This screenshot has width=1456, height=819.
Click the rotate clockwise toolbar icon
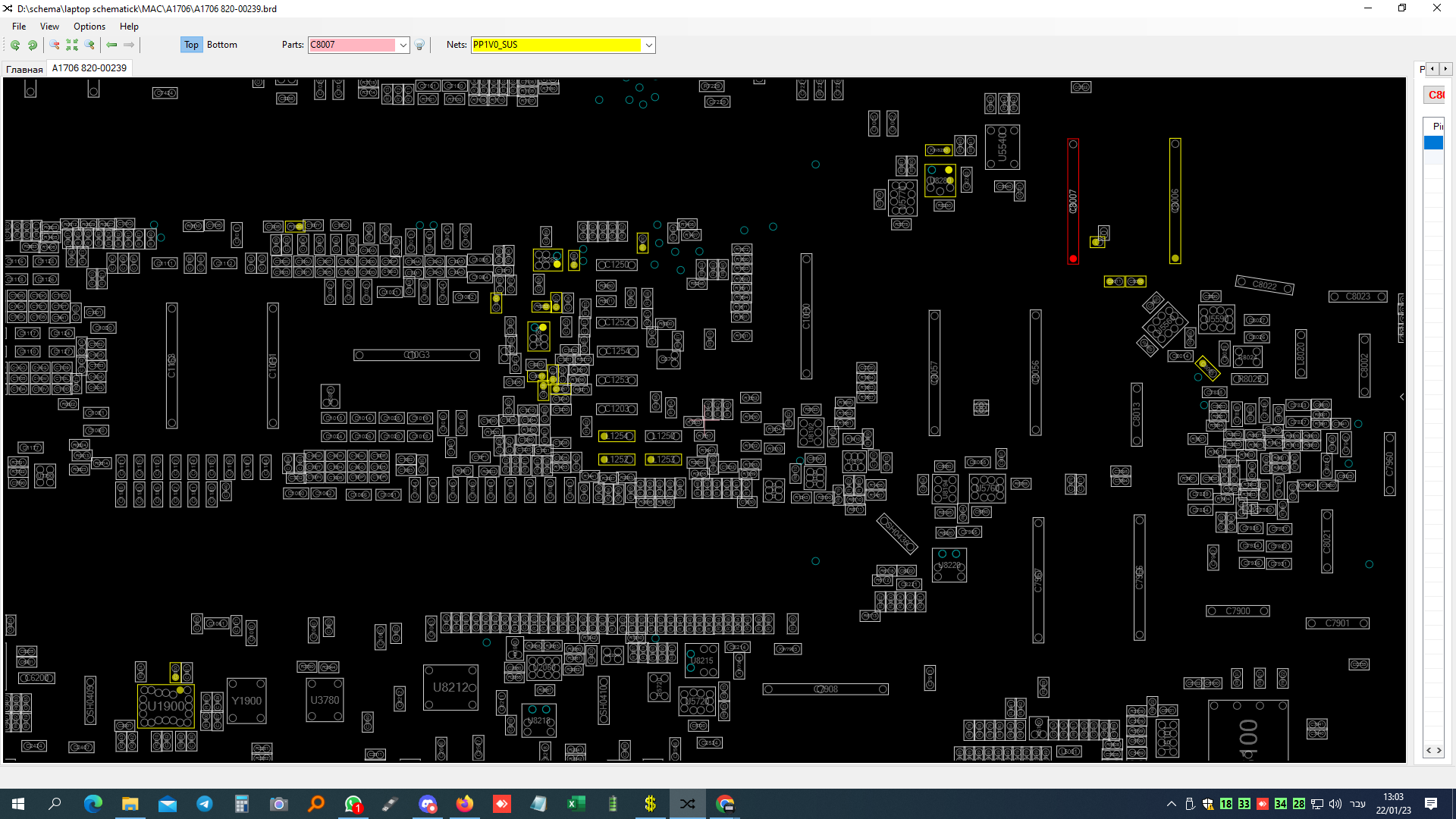(33, 45)
